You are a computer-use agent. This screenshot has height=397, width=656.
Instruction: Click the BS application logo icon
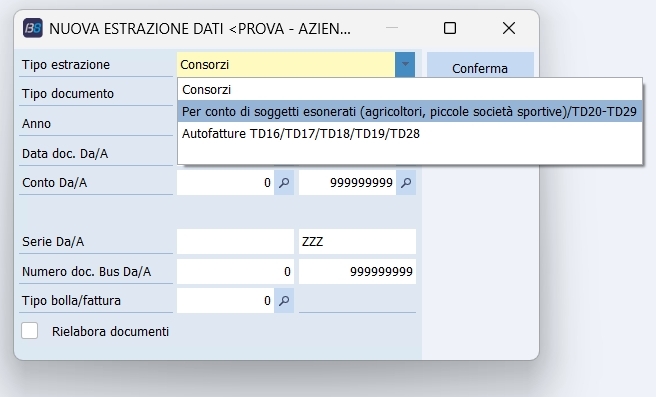33,28
